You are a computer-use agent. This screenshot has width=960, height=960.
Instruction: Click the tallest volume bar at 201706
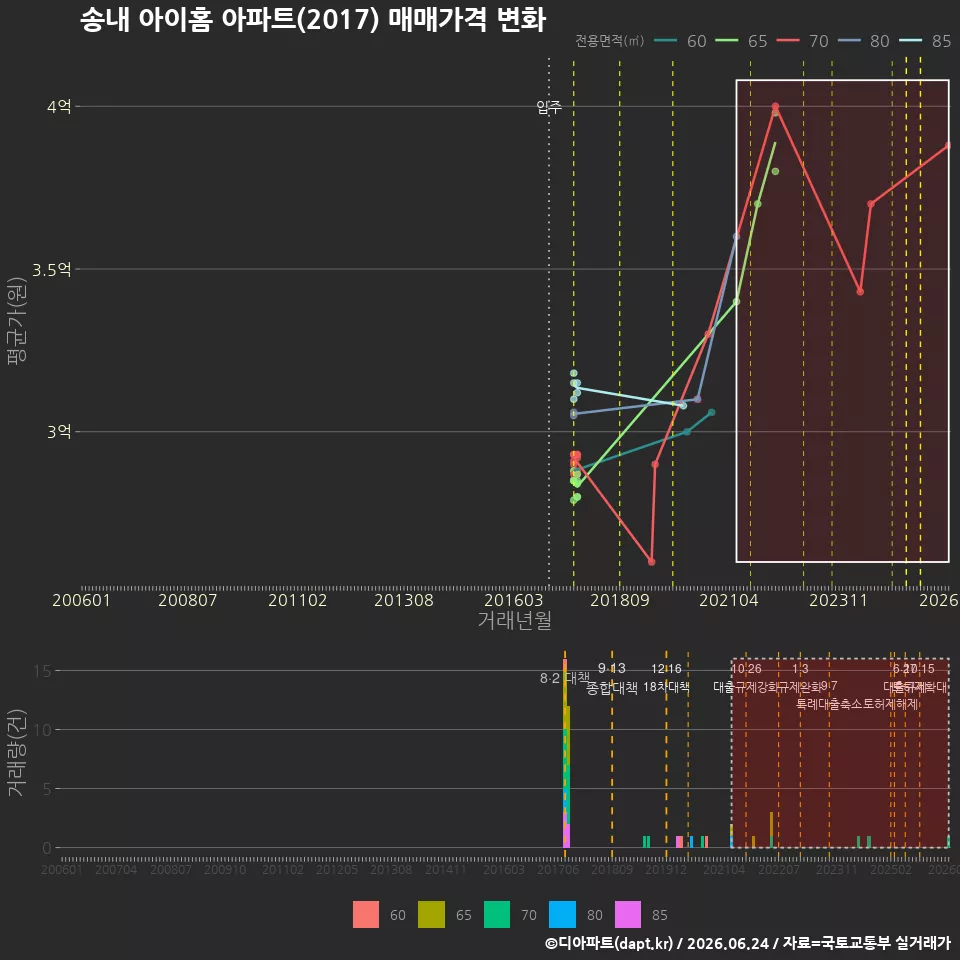tap(565, 754)
